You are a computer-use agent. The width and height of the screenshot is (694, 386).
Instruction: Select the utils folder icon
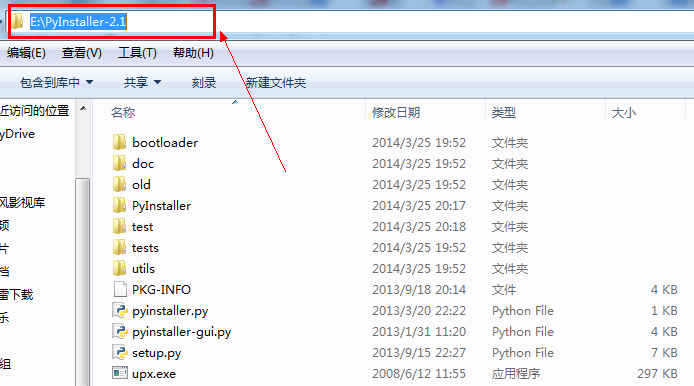(119, 268)
